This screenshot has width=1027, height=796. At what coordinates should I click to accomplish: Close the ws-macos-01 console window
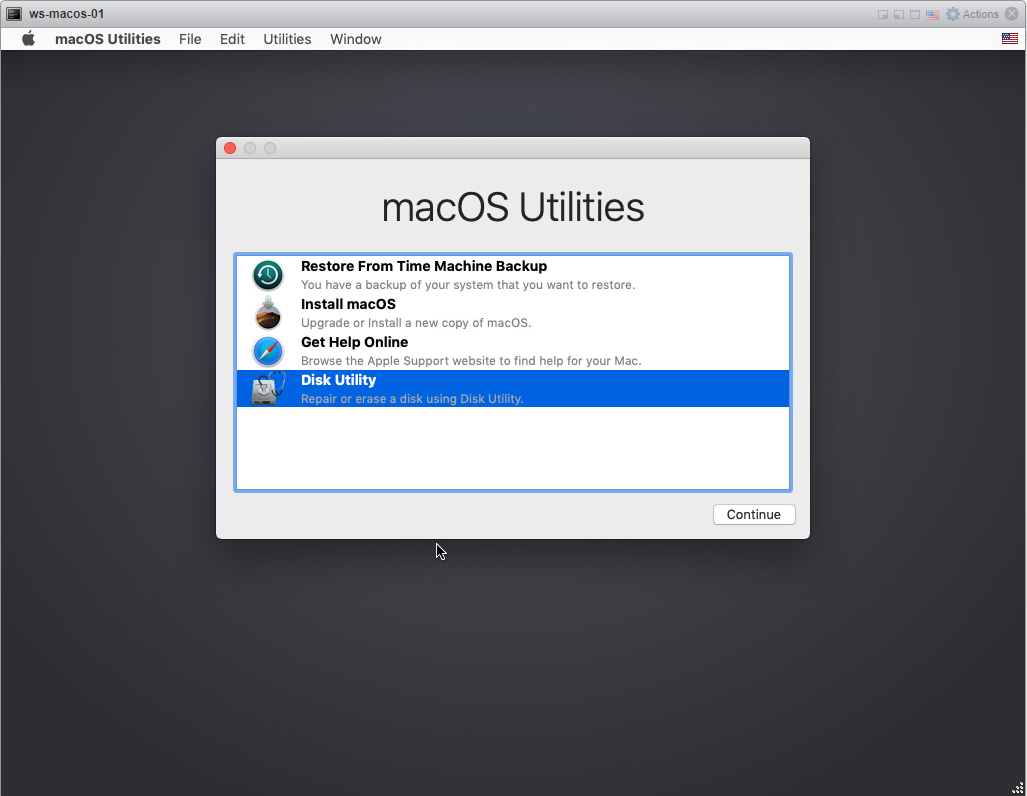(1012, 14)
